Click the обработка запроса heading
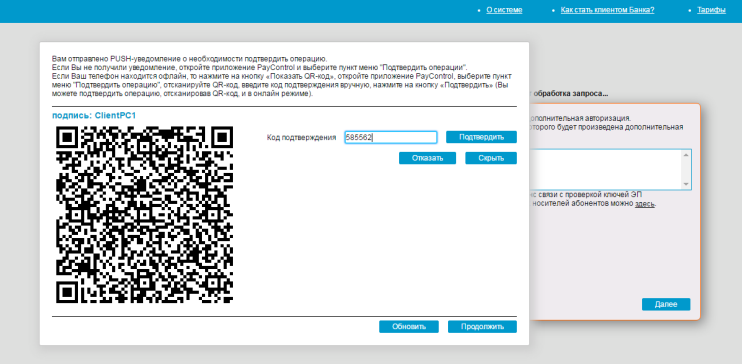 (x=570, y=94)
